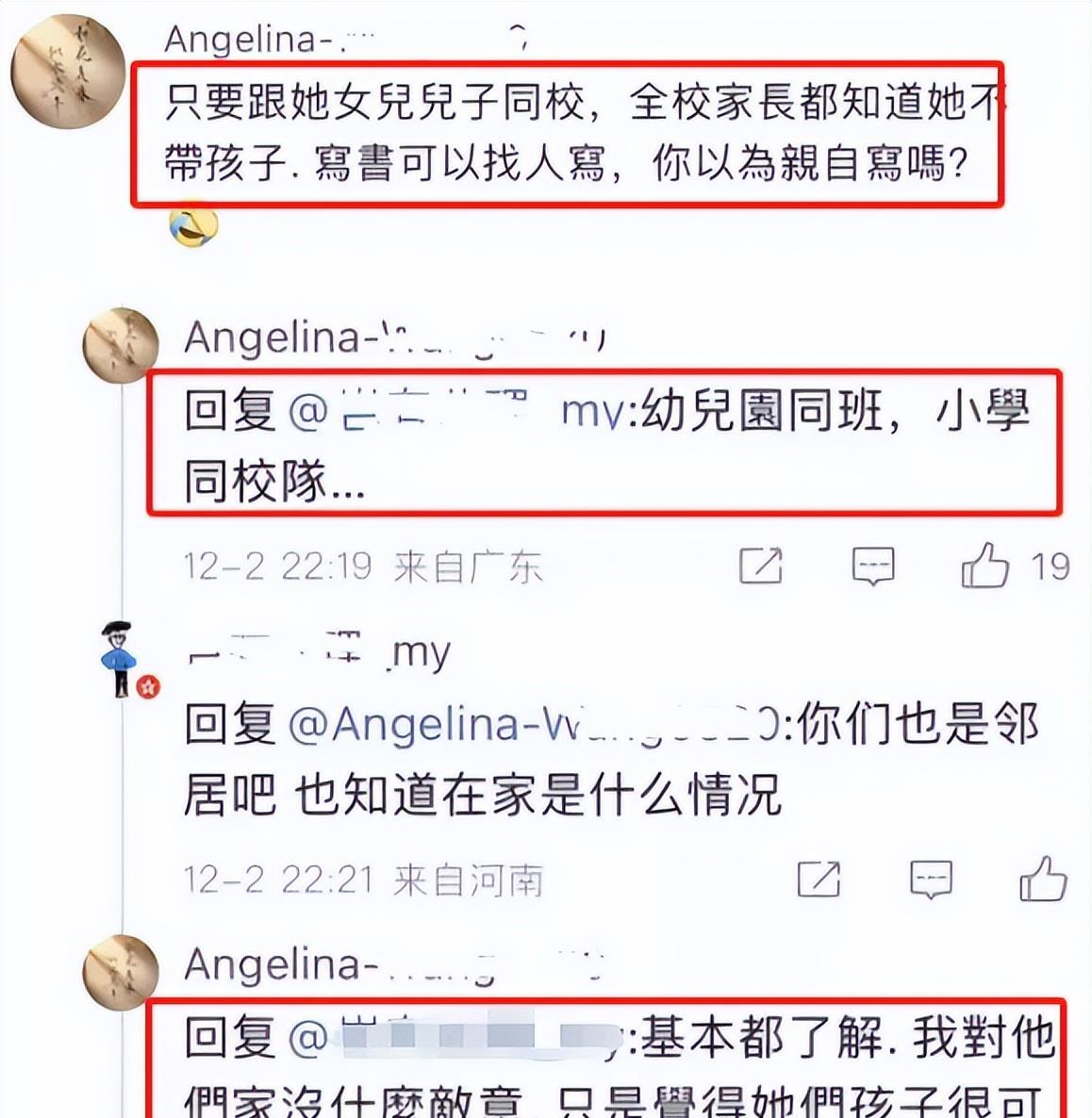Screen dimensions: 1092x1118
Task: Like the 22:21 Henan comment
Action: point(1043,879)
